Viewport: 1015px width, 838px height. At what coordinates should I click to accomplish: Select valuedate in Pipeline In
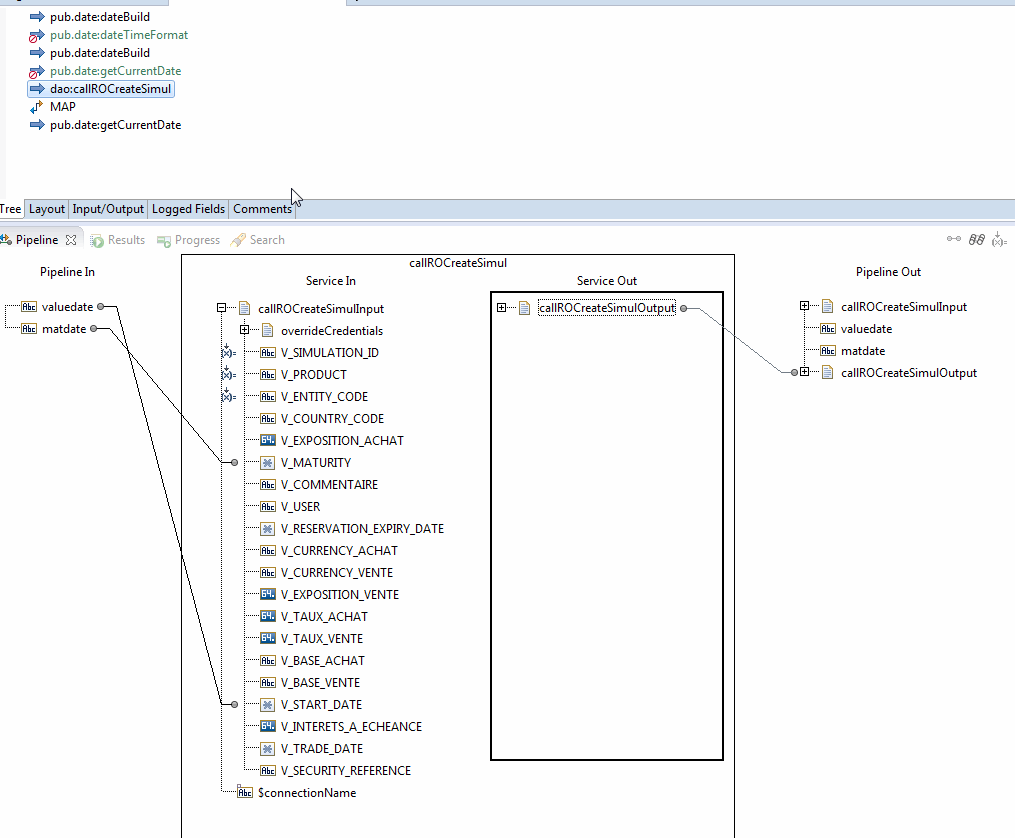(x=67, y=307)
